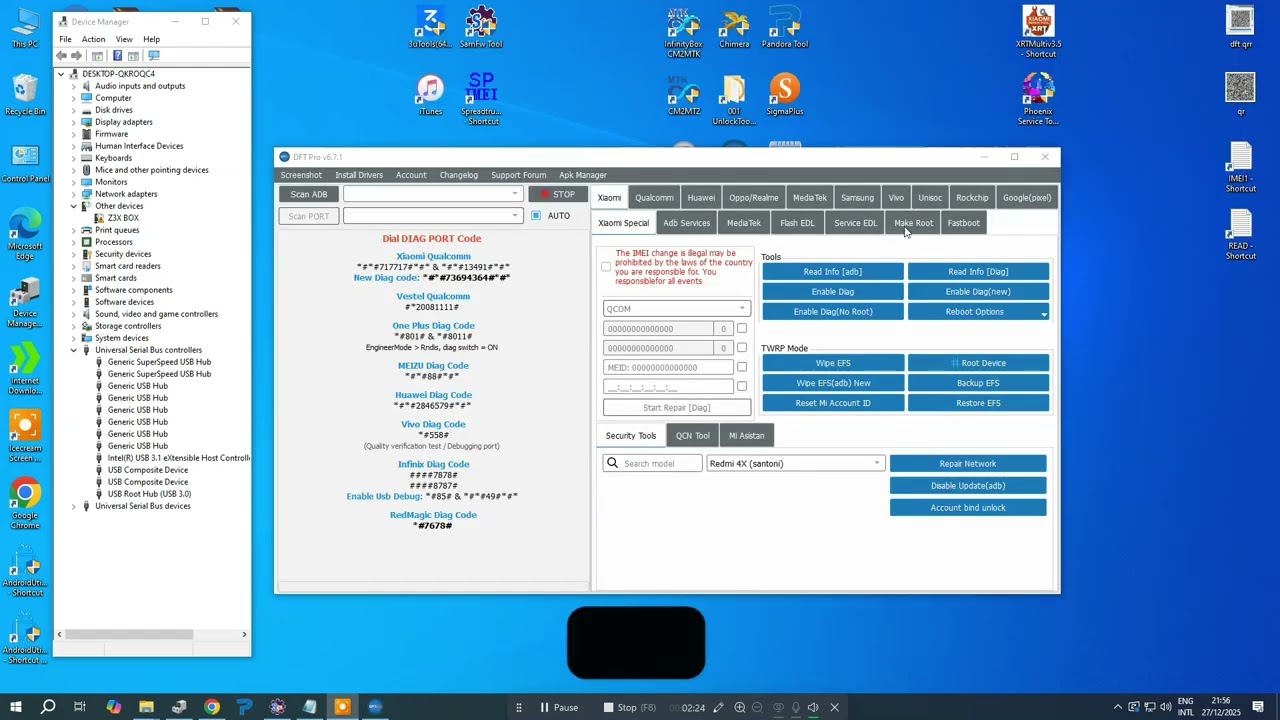This screenshot has width=1280, height=720.
Task: Click the Read Info [adb] button
Action: [x=832, y=272]
